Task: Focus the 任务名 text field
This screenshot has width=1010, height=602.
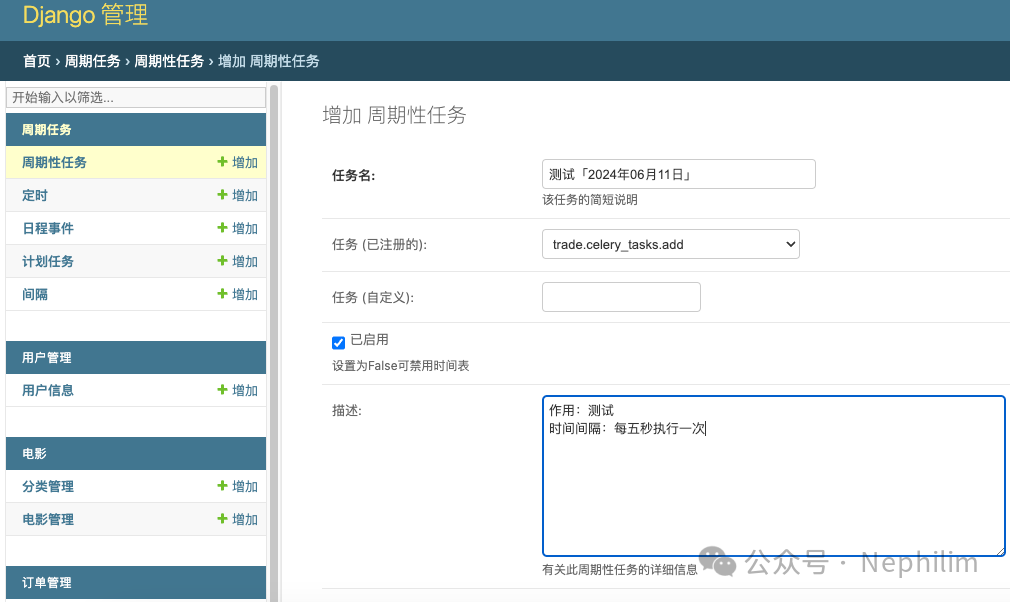Action: click(x=678, y=174)
